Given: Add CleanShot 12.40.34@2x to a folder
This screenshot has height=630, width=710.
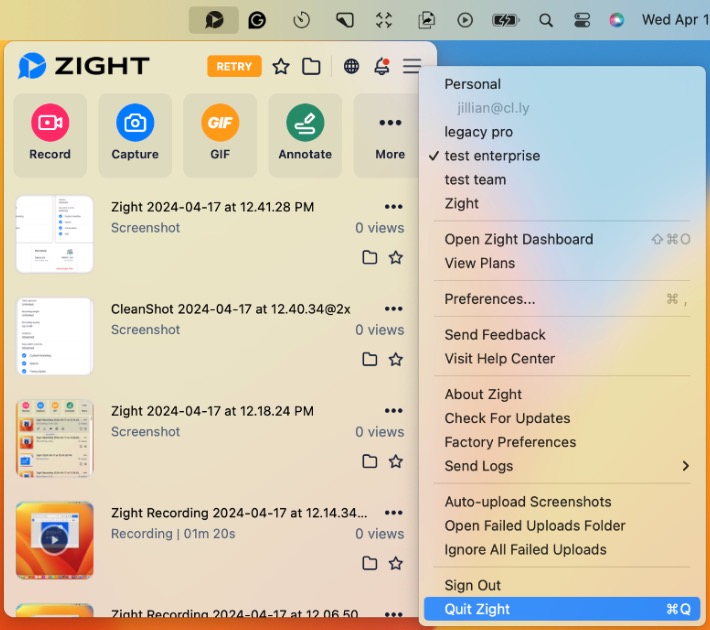Looking at the screenshot, I should point(369,359).
